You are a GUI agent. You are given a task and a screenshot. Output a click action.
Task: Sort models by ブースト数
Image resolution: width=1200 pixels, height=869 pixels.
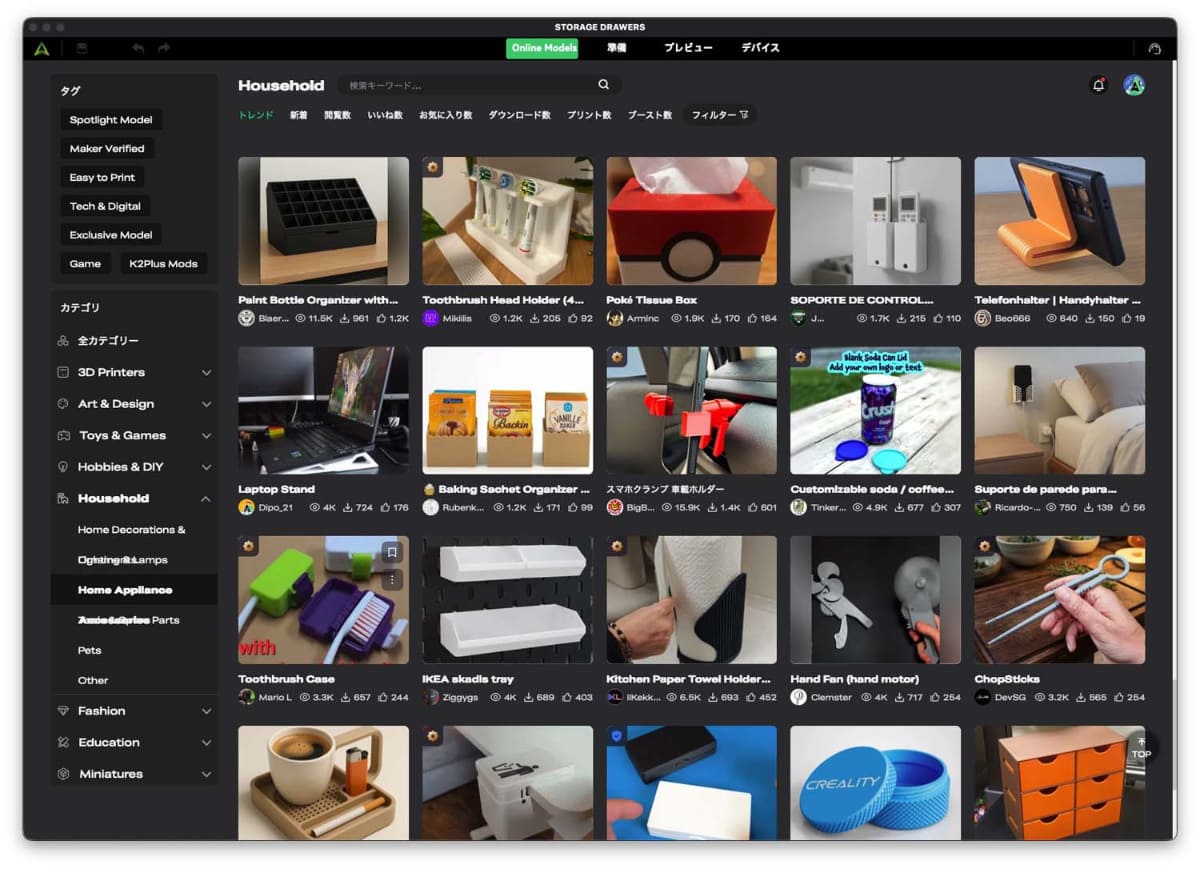tap(649, 115)
